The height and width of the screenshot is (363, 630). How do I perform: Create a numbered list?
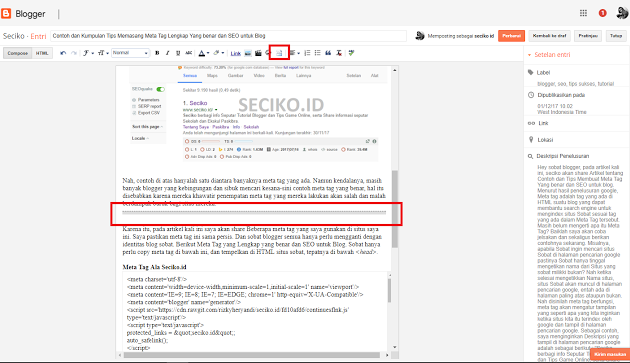click(x=307, y=53)
